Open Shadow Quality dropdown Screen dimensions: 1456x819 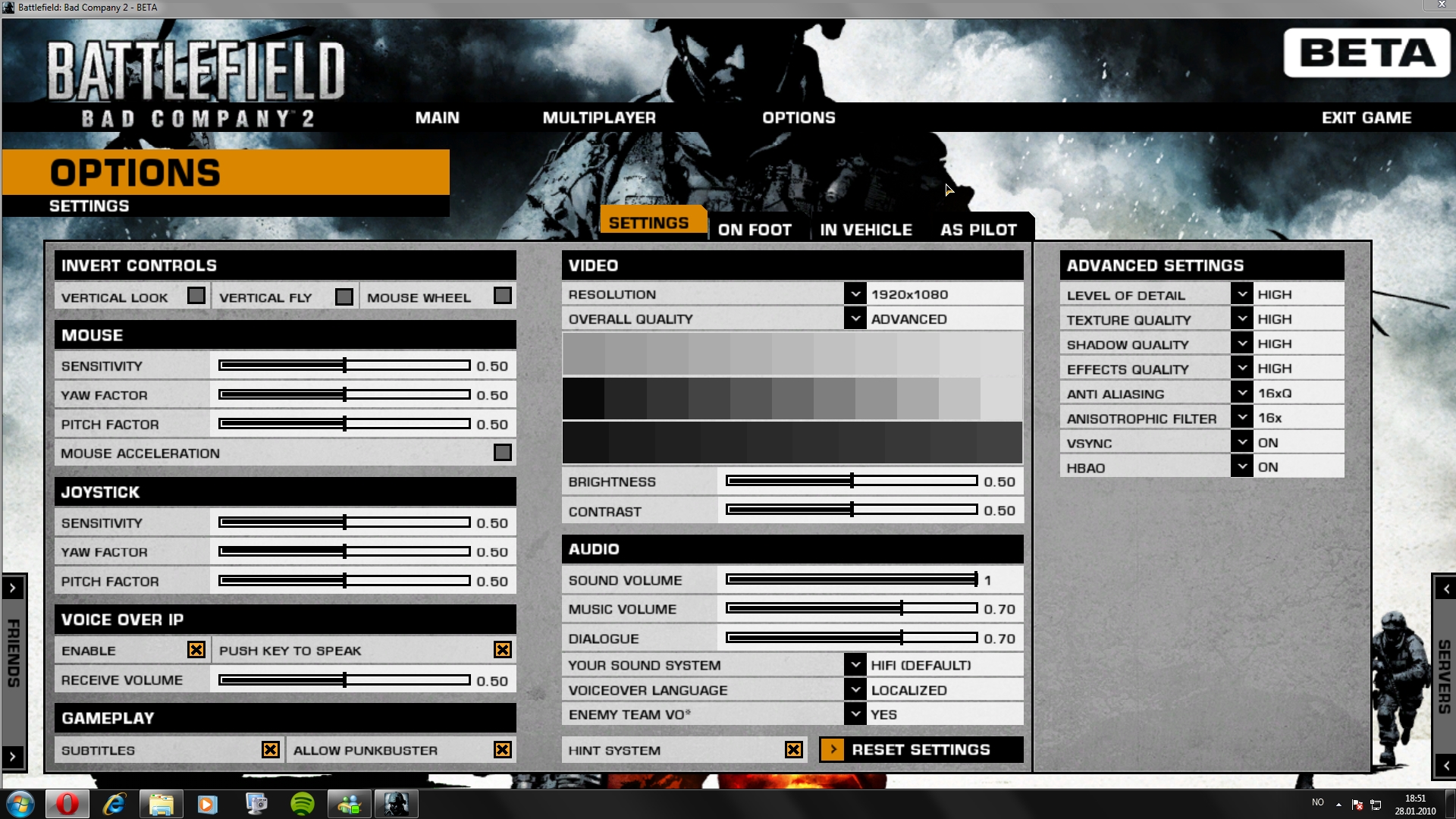(x=1241, y=344)
